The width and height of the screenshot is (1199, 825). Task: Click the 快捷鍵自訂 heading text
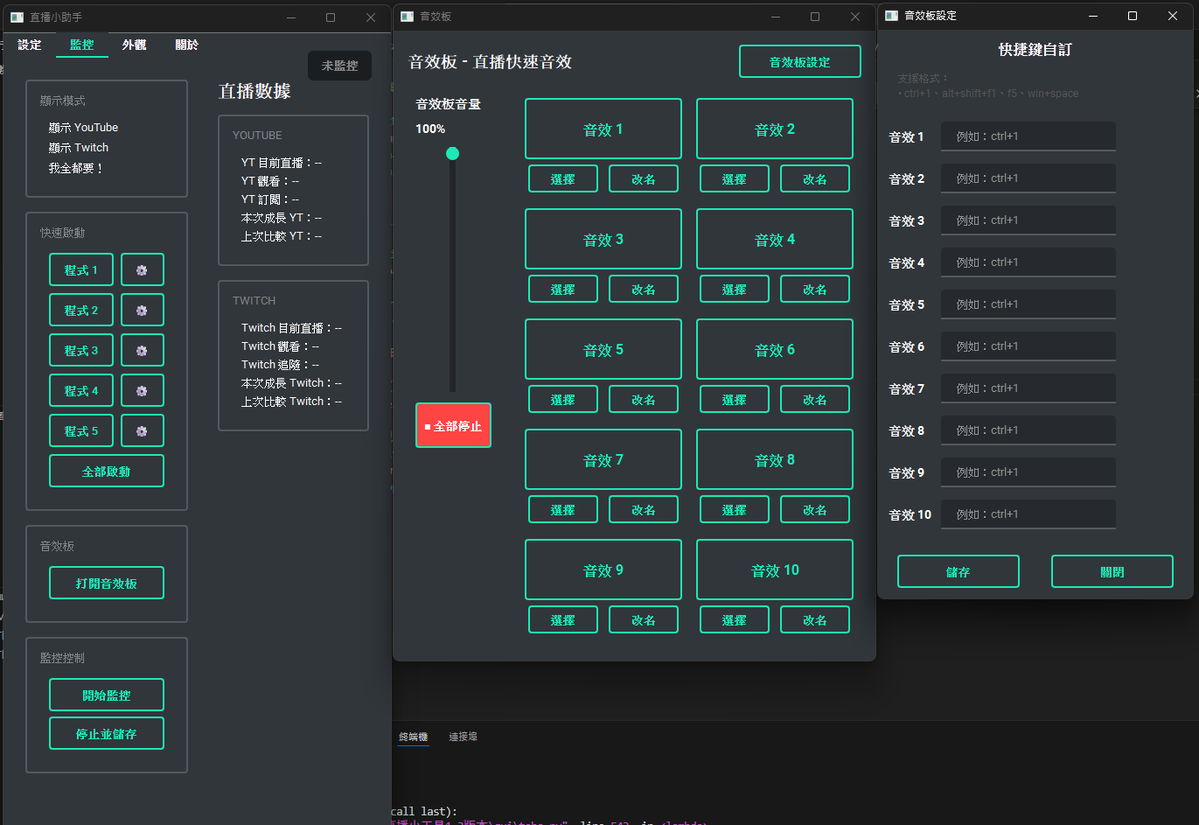[x=1035, y=50]
